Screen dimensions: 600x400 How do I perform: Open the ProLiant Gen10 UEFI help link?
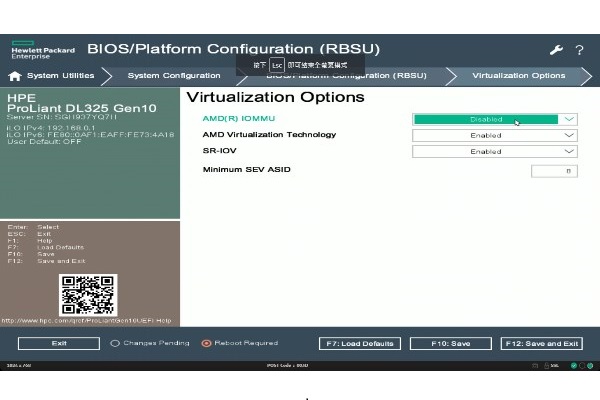tap(86, 321)
